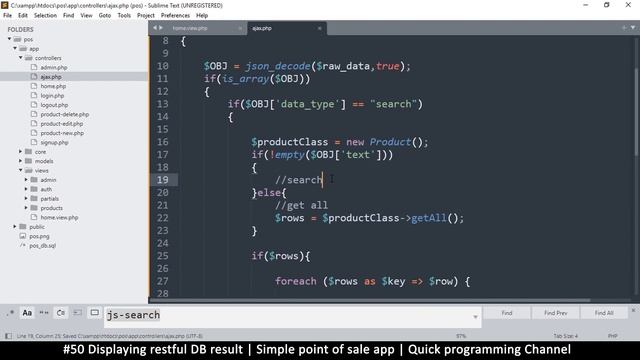Open login.php in the sidebar
640x360 pixels.
[52, 96]
